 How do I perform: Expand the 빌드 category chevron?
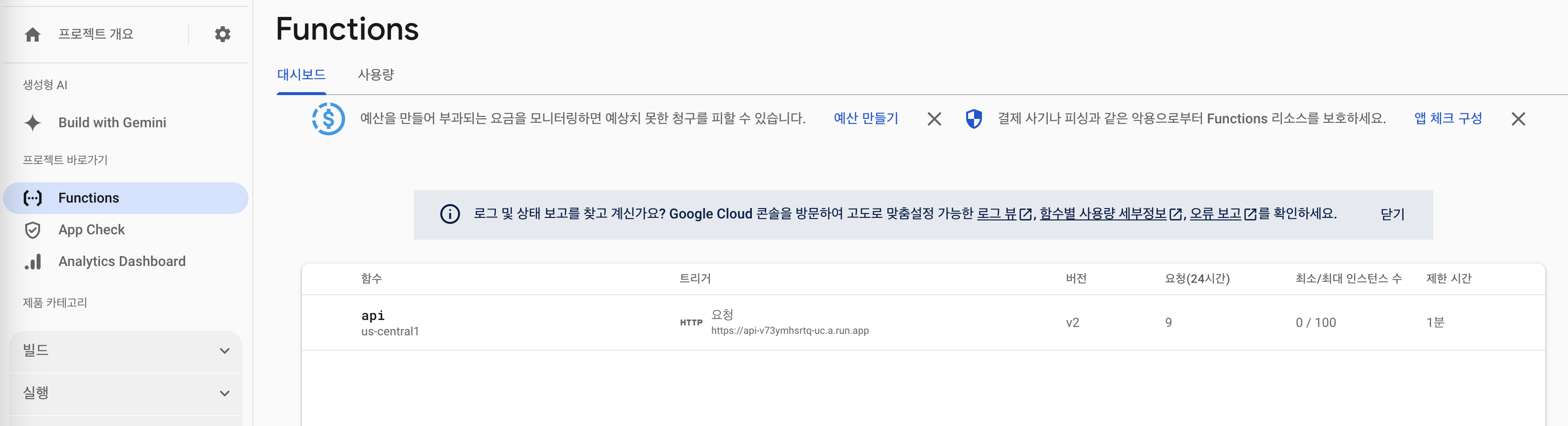pos(225,351)
